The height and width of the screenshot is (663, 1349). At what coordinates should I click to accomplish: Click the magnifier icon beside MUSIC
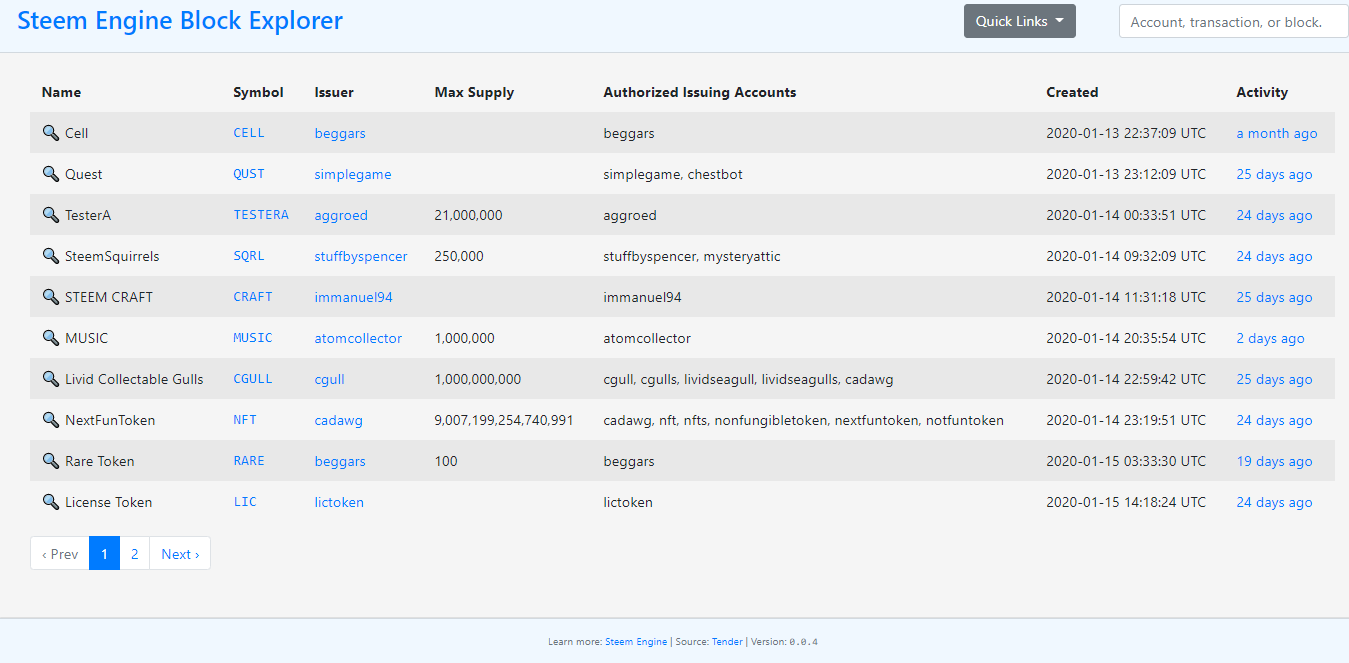click(51, 338)
